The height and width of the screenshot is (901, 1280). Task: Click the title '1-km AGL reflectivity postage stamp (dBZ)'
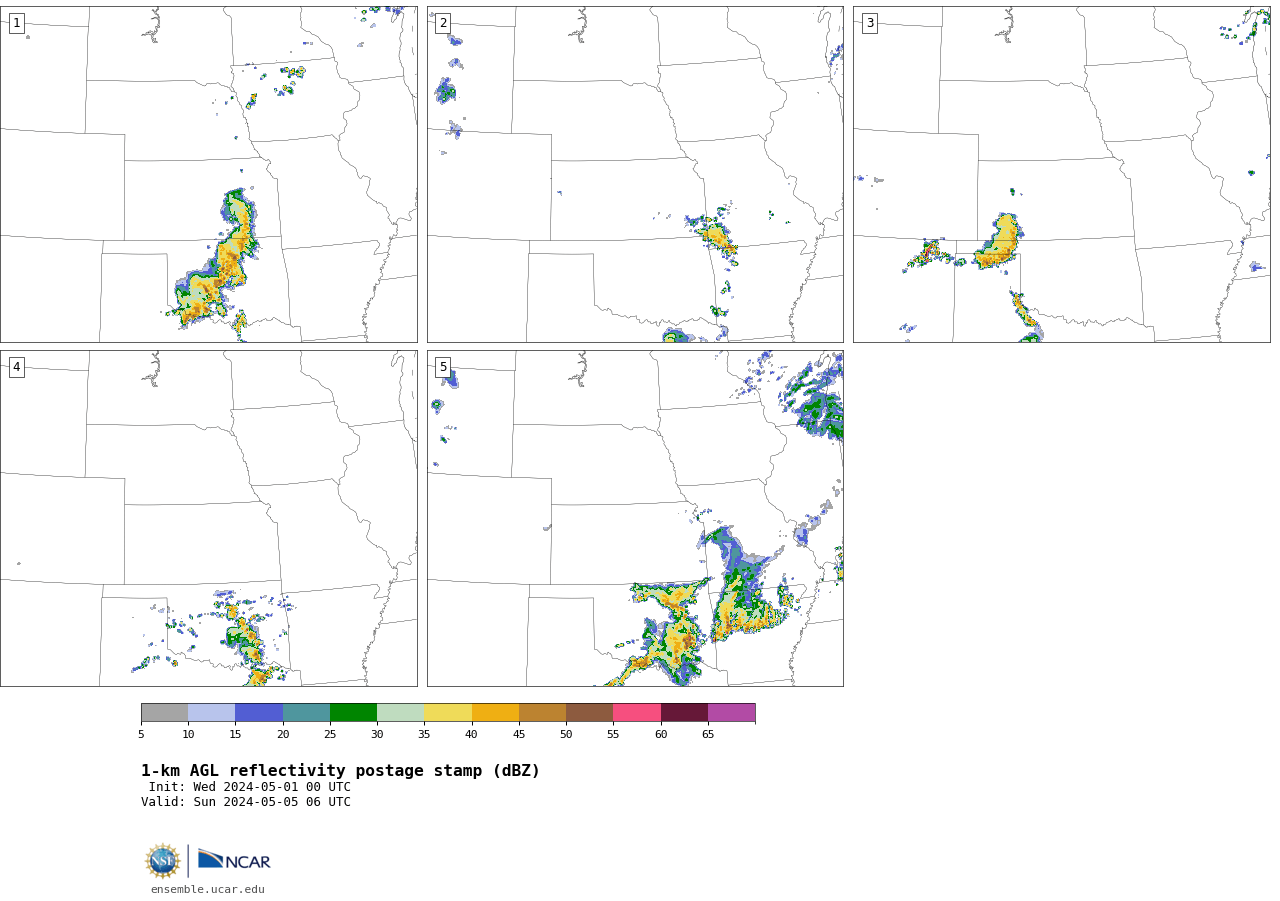(x=340, y=771)
